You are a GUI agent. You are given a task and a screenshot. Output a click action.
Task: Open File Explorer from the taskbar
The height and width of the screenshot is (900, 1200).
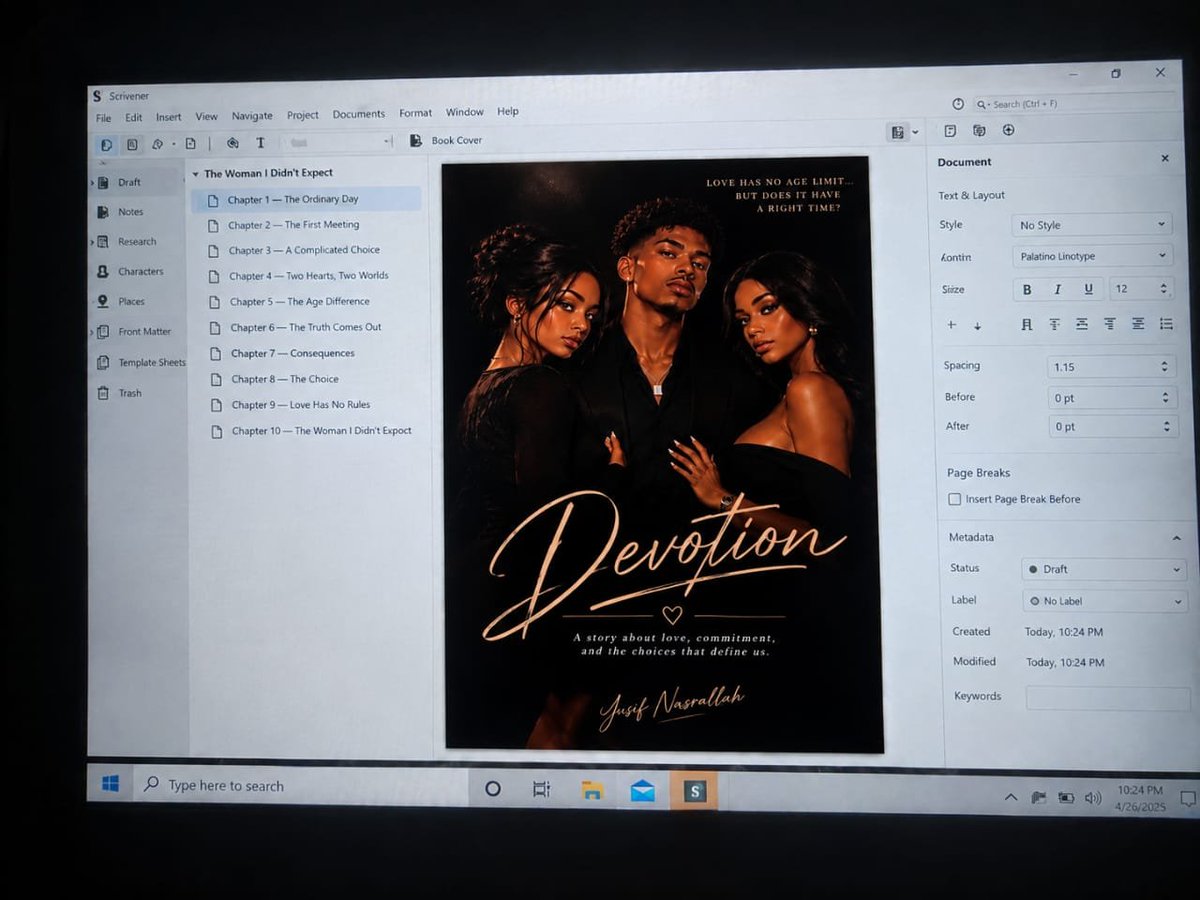pos(593,790)
